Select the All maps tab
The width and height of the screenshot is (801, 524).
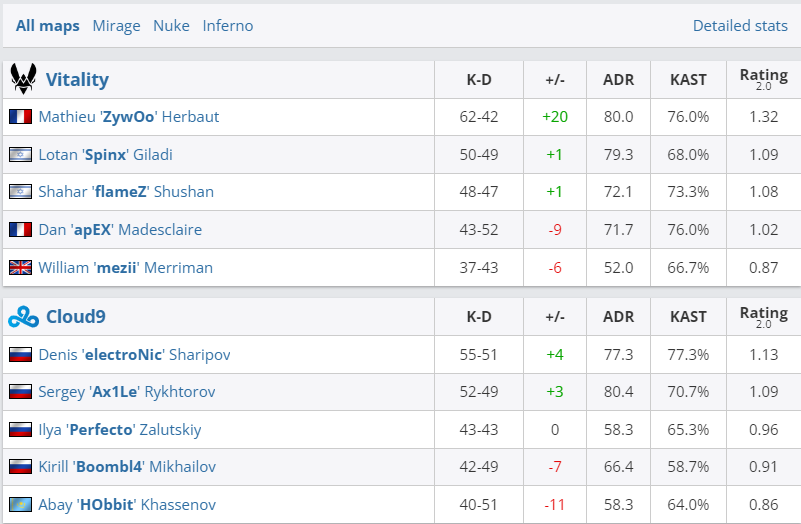[x=48, y=26]
